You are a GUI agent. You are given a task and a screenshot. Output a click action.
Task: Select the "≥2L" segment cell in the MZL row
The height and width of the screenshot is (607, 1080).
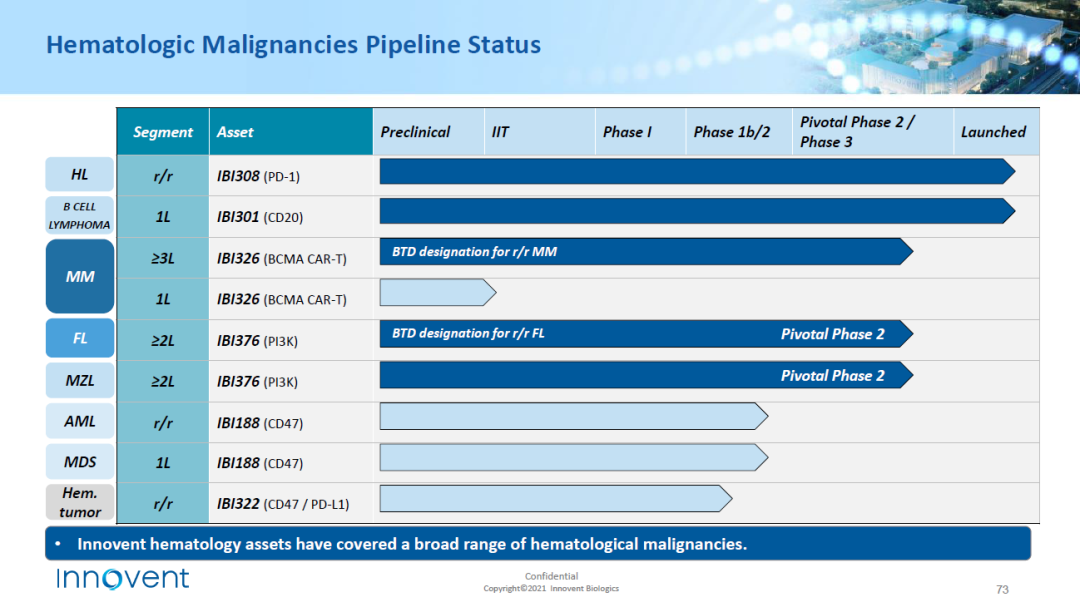click(163, 382)
